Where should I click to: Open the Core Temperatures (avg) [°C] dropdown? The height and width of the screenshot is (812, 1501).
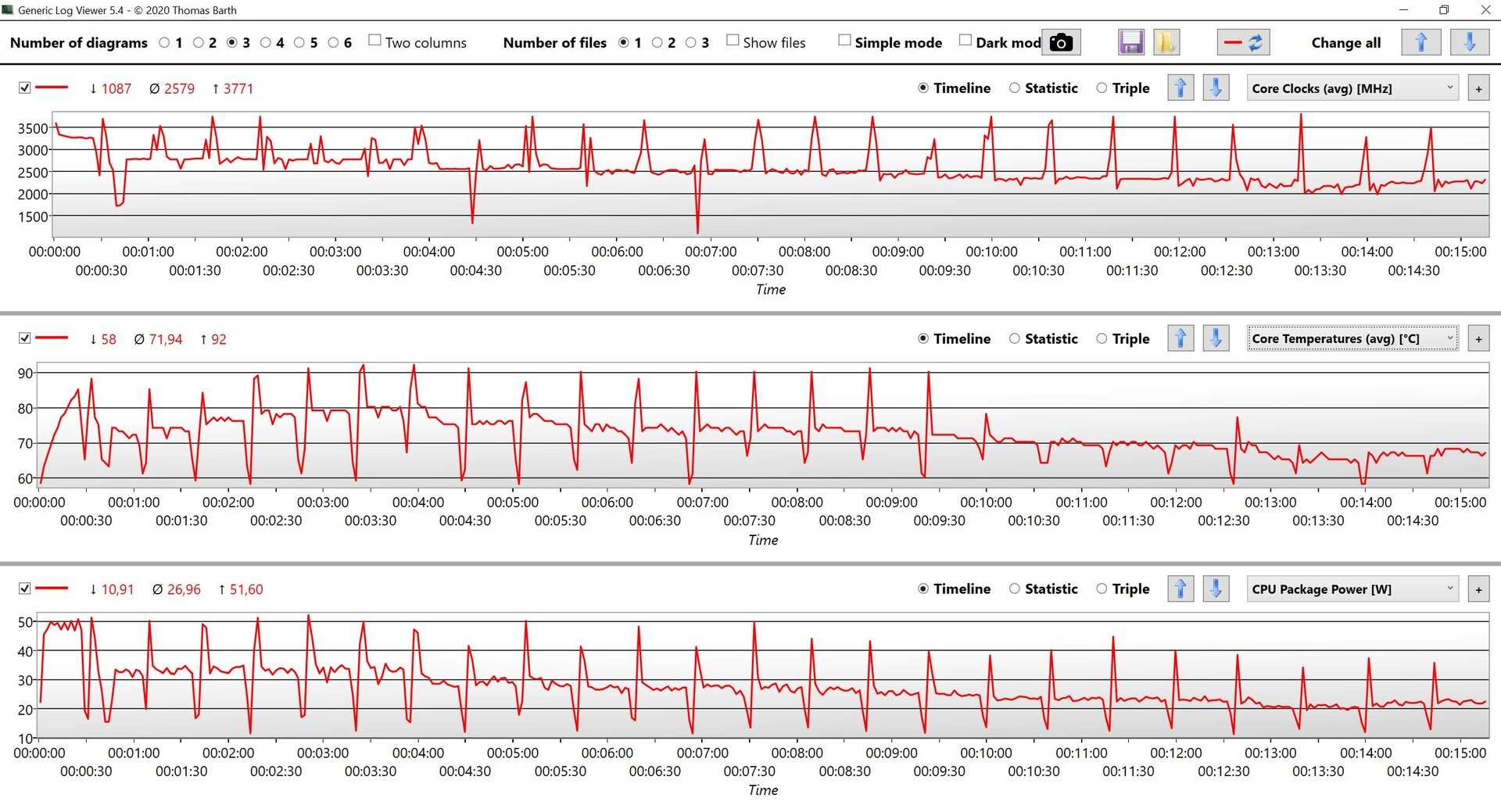(x=1352, y=338)
